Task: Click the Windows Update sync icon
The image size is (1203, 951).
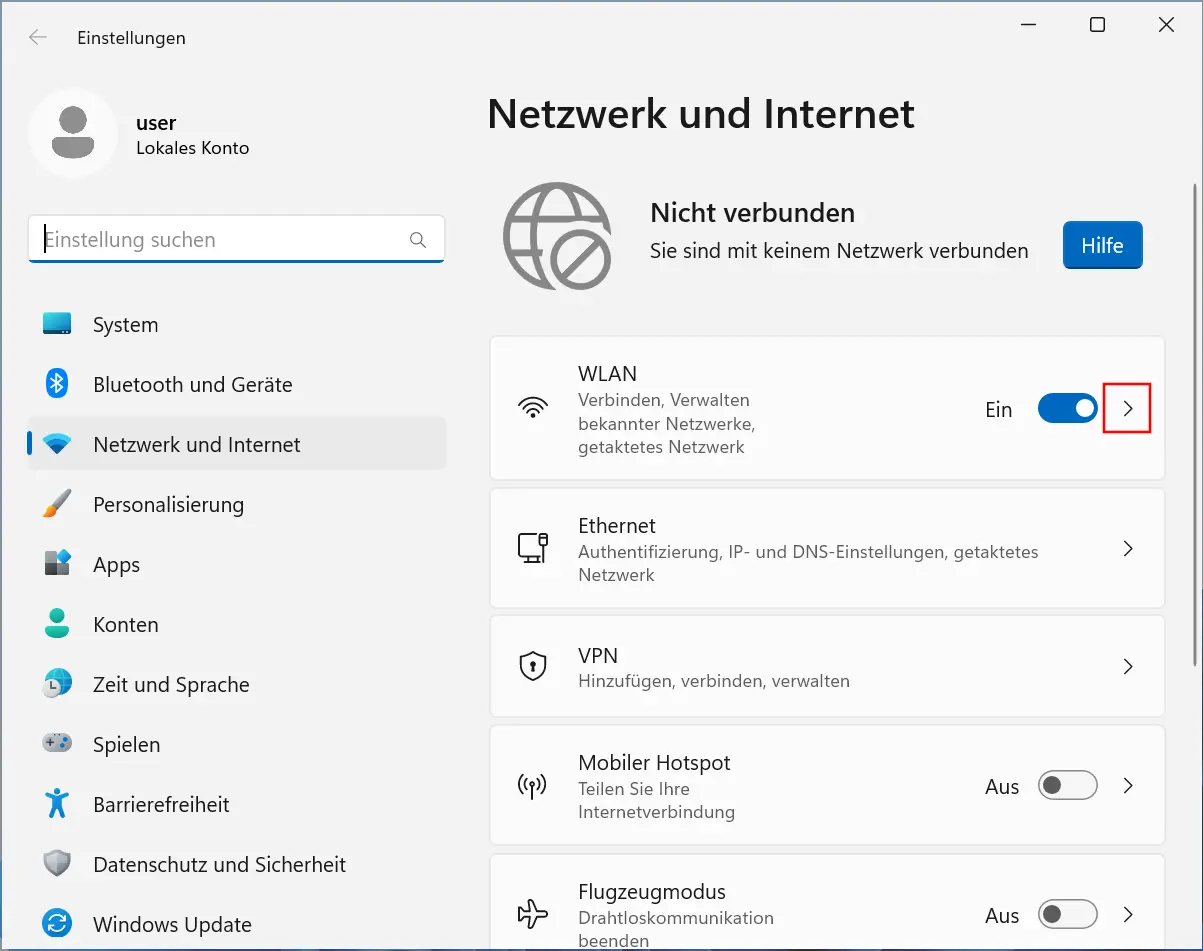Action: pos(57,924)
